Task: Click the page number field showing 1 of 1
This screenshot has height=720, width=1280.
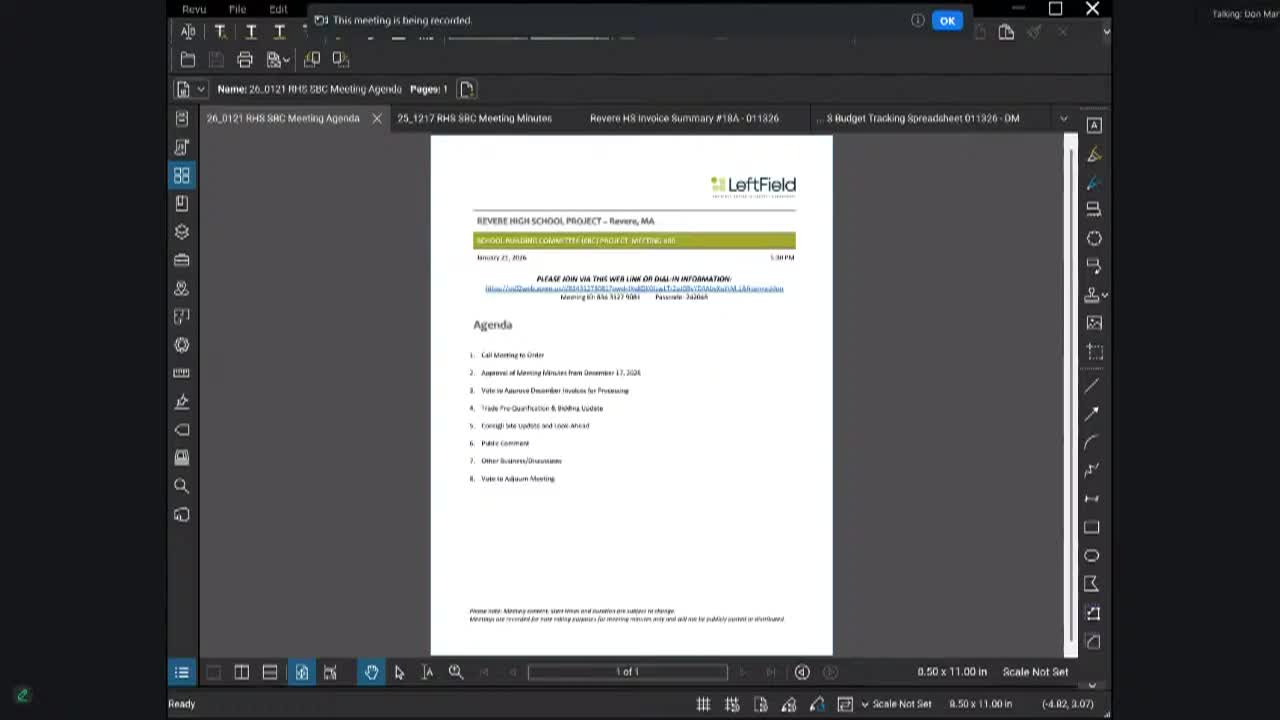Action: coord(627,672)
